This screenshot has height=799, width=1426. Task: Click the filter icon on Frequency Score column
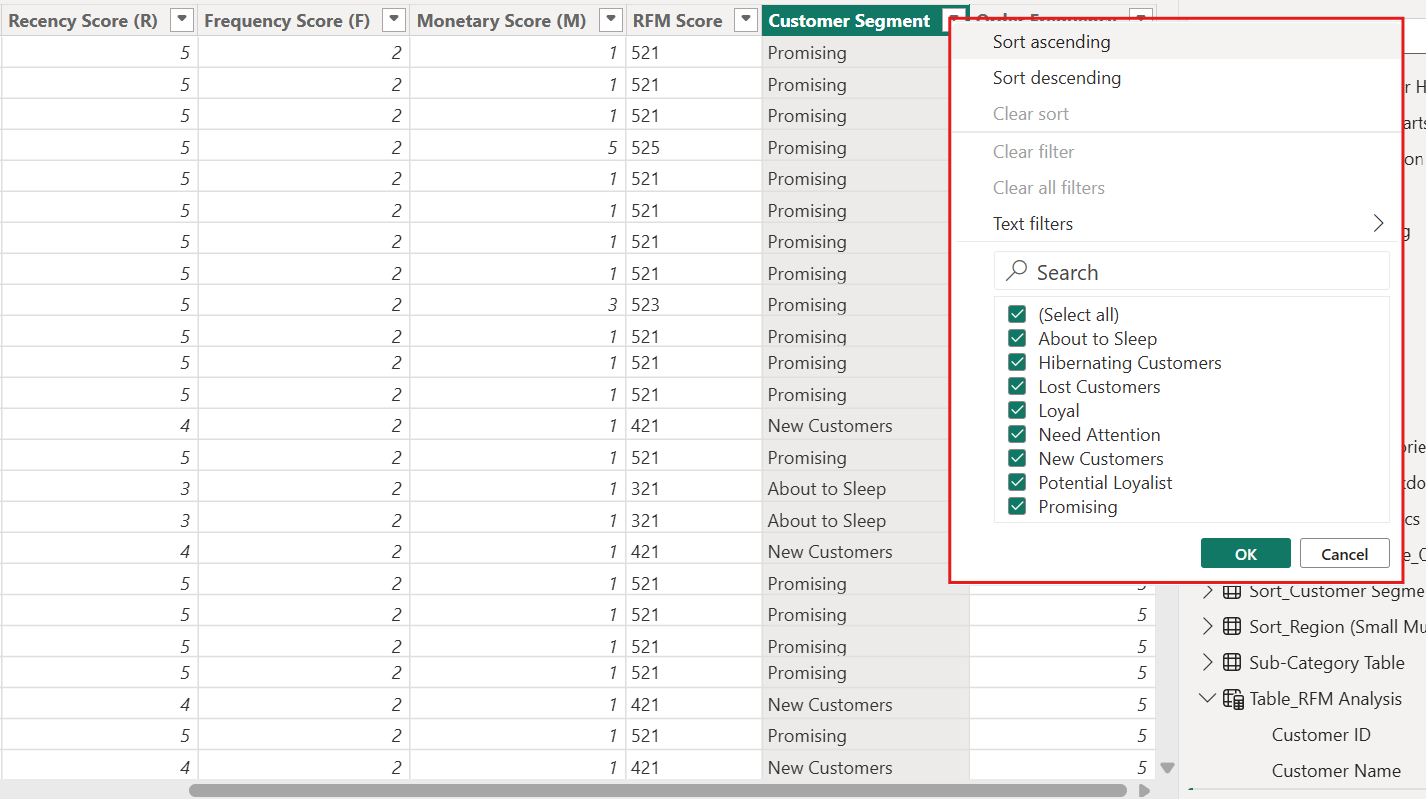tap(392, 19)
